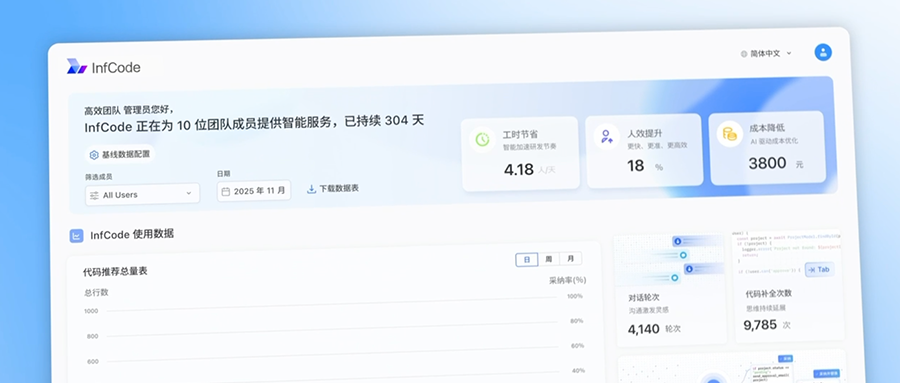The height and width of the screenshot is (383, 900).
Task: Click the gold coins icon on 成本降低
Action: point(730,134)
